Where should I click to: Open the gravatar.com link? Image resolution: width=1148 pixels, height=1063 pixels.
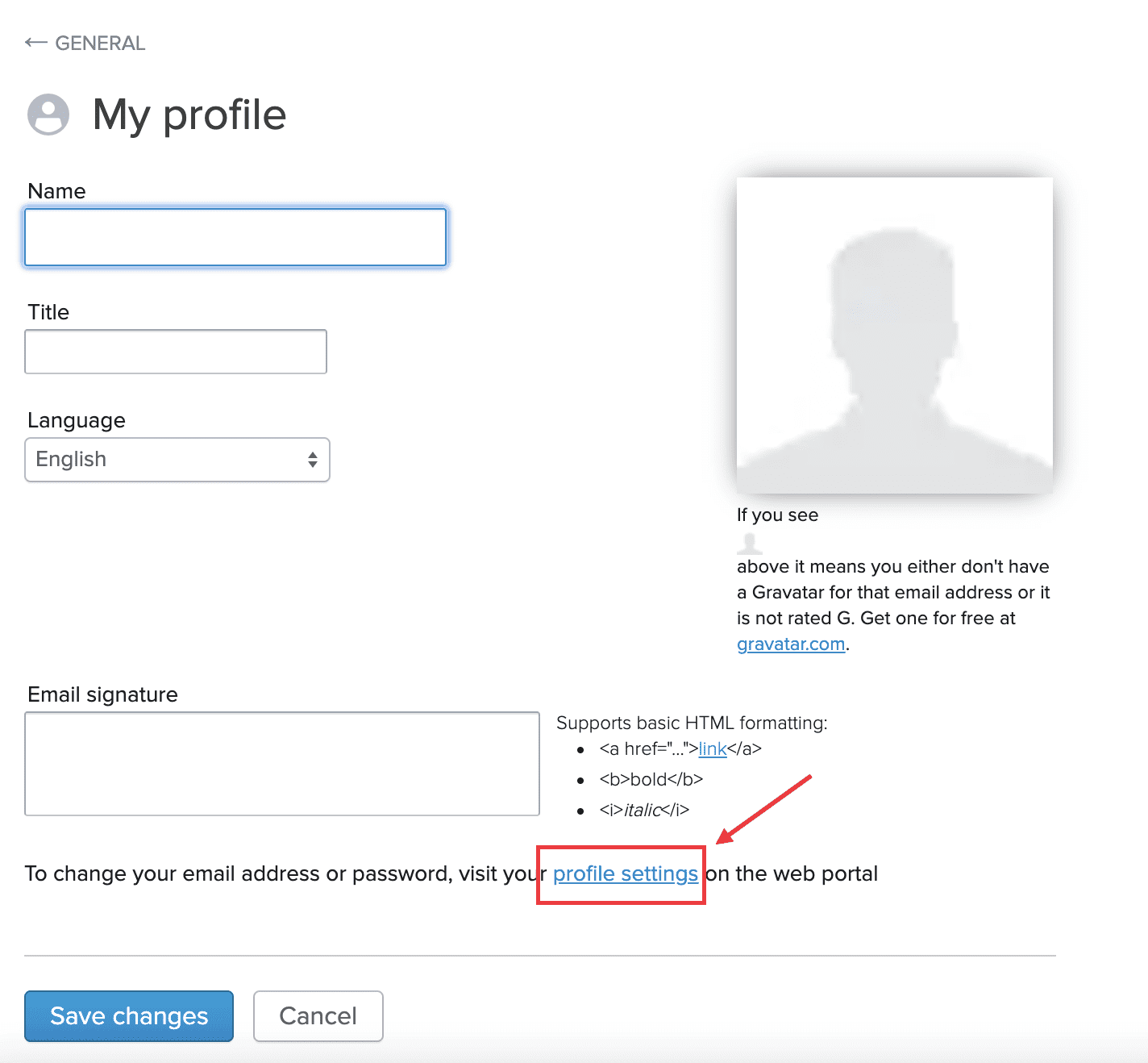tap(791, 644)
